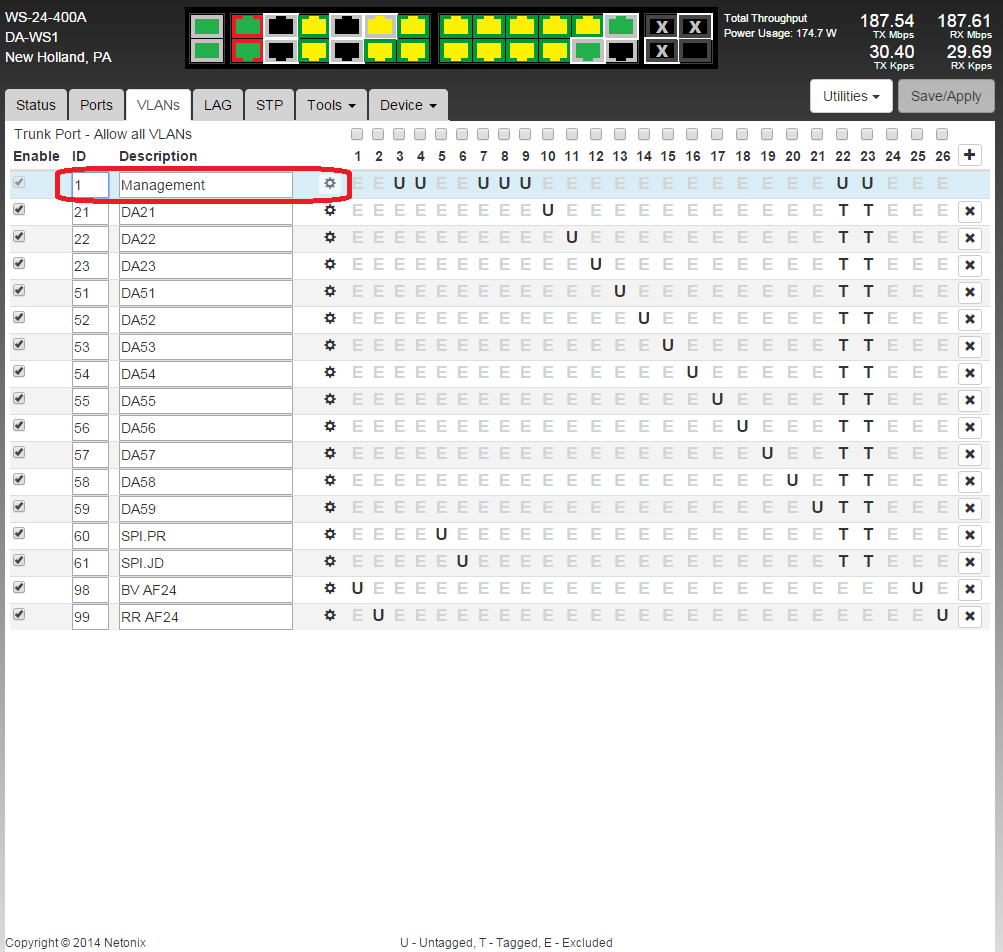Delete the SPI.JD VLAN row
Viewport: 1003px width, 952px height.
970,562
